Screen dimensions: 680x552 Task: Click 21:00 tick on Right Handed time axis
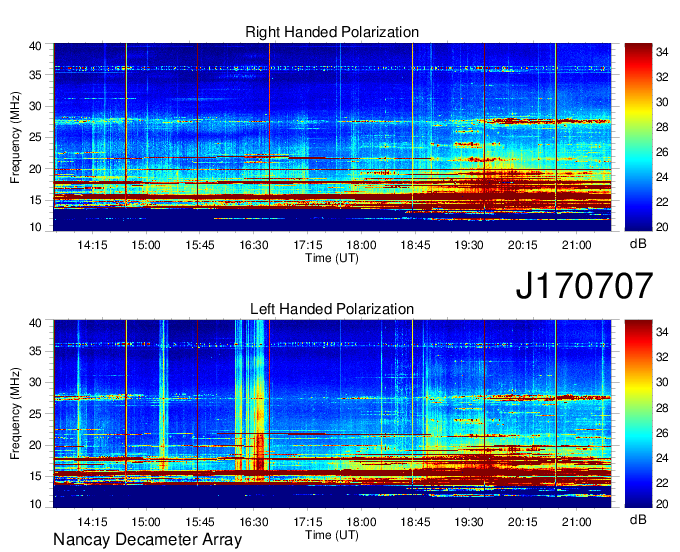tap(576, 245)
